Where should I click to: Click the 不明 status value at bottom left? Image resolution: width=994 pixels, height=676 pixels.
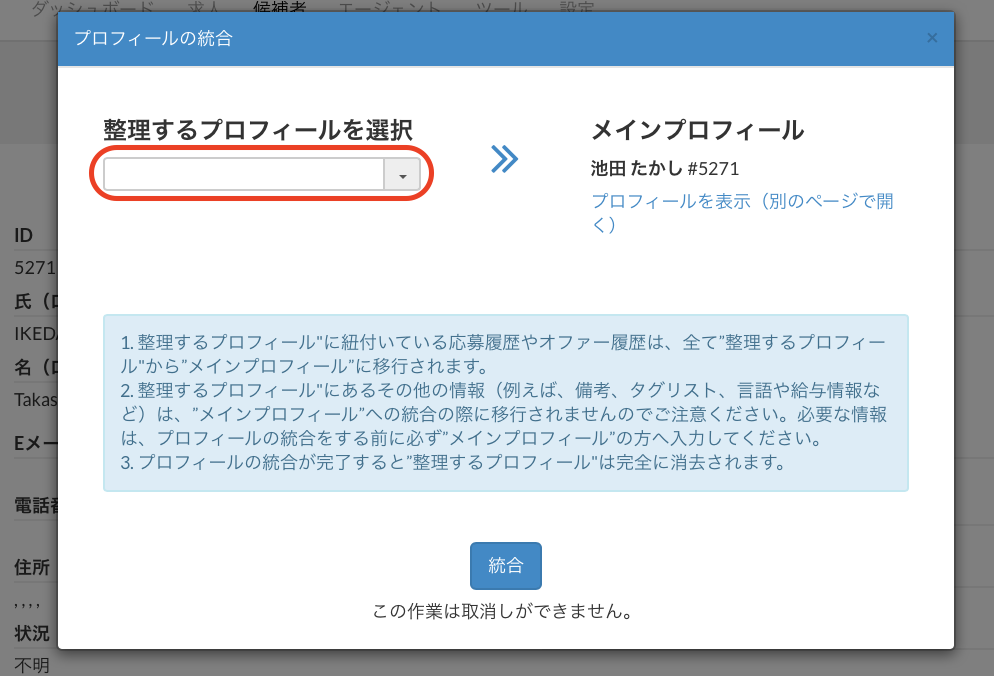[x=32, y=665]
